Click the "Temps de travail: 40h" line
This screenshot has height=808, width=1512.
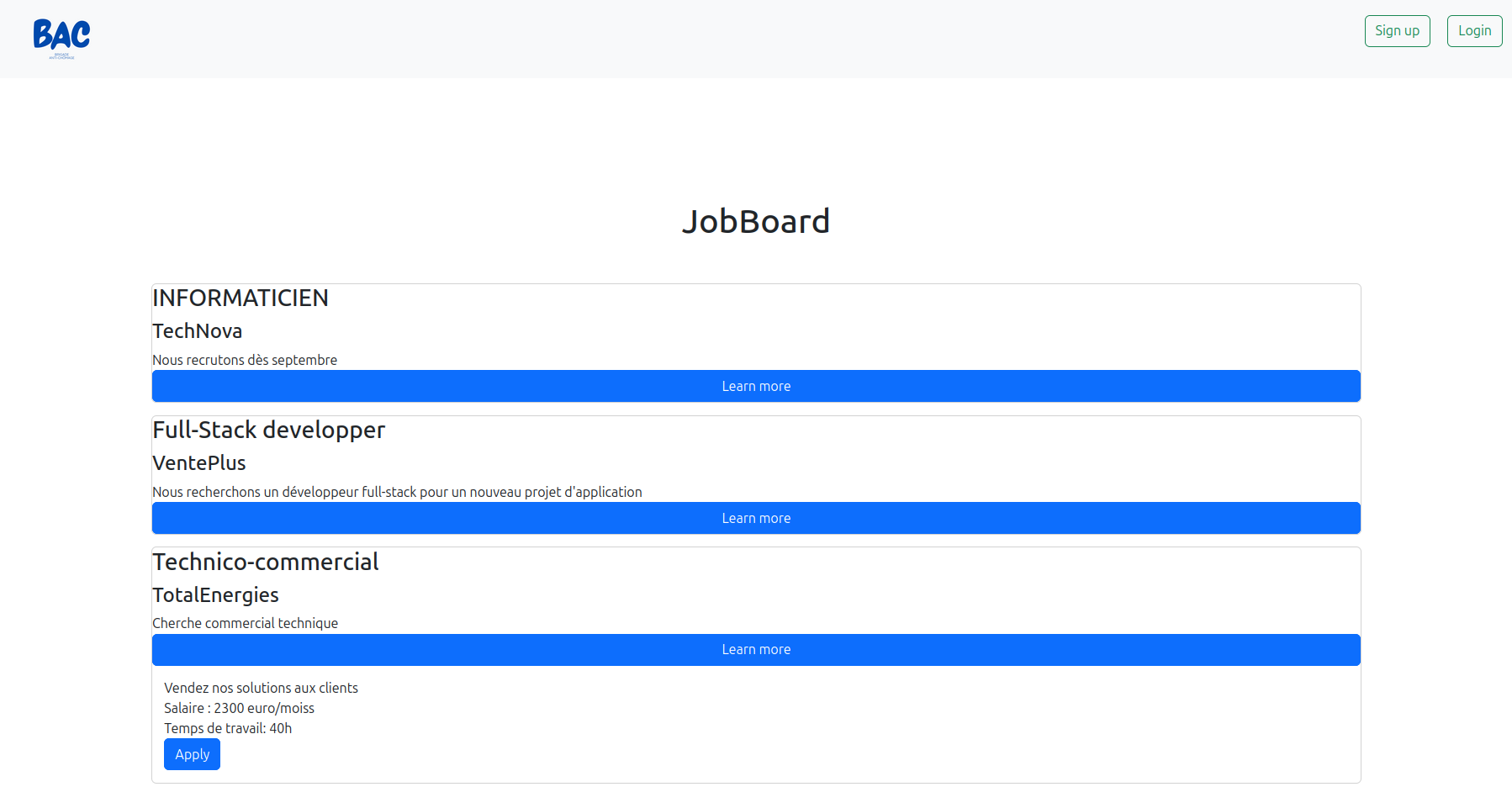pos(228,729)
